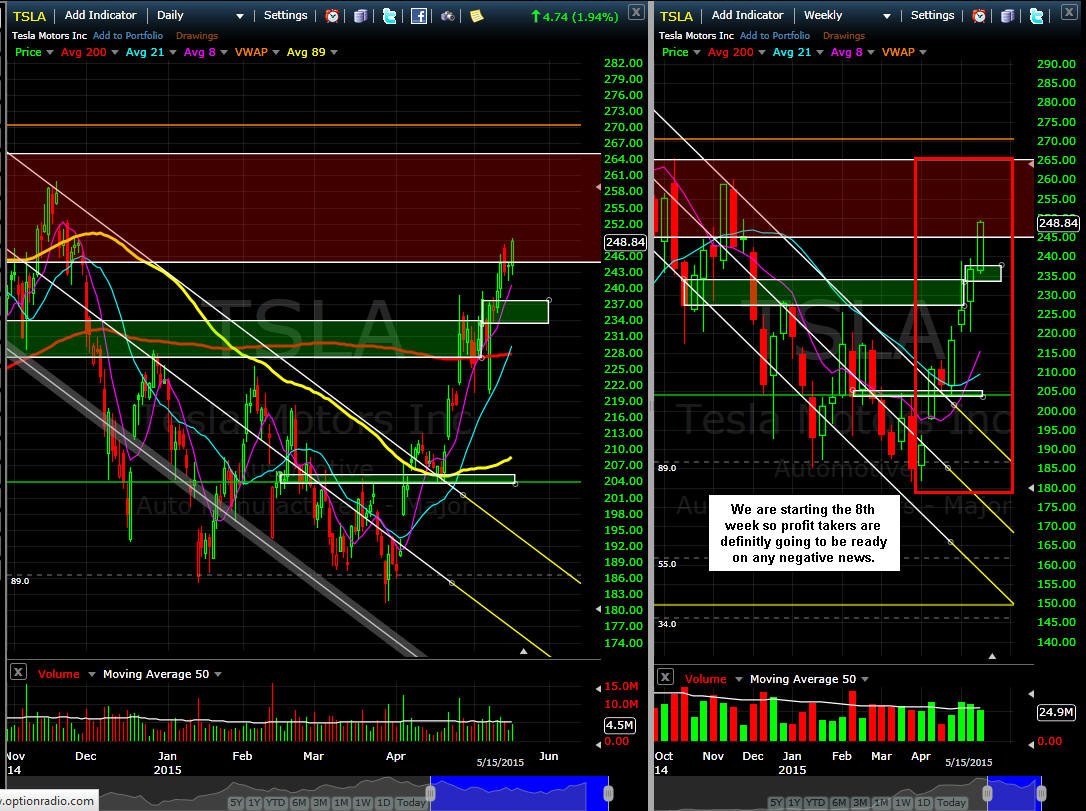The height and width of the screenshot is (811, 1086).
Task: Select 6M range in Daily chart
Action: coord(299,803)
